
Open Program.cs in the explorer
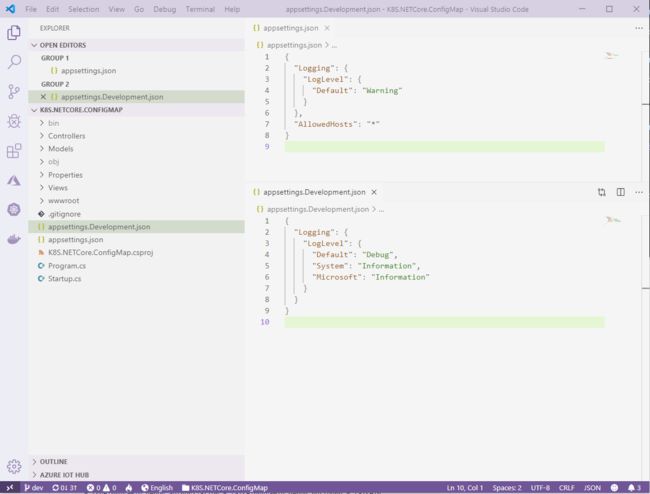point(137,266)
